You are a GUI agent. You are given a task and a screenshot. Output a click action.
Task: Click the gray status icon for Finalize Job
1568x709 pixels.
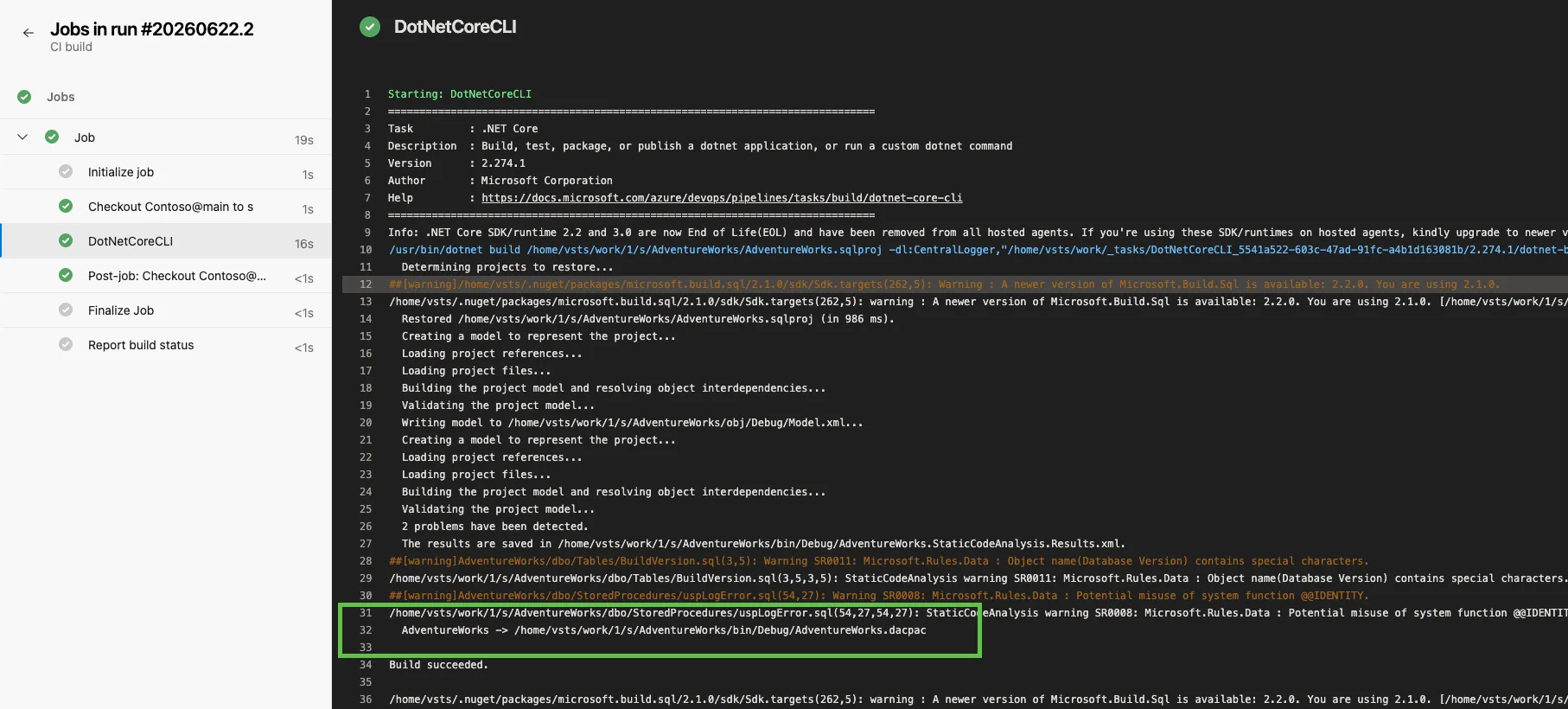tap(66, 310)
